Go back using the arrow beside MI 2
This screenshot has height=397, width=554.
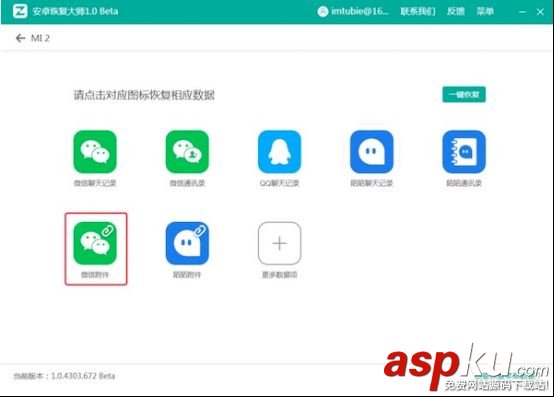pyautogui.click(x=20, y=38)
